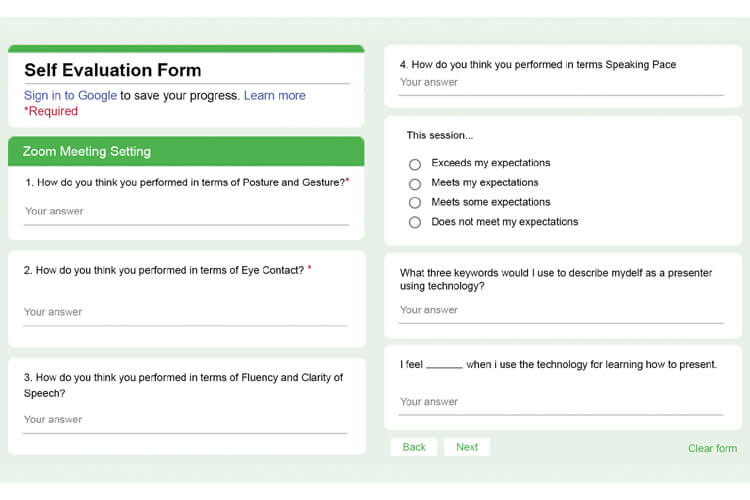
Task: Click the "This session..." question label
Action: click(x=440, y=135)
